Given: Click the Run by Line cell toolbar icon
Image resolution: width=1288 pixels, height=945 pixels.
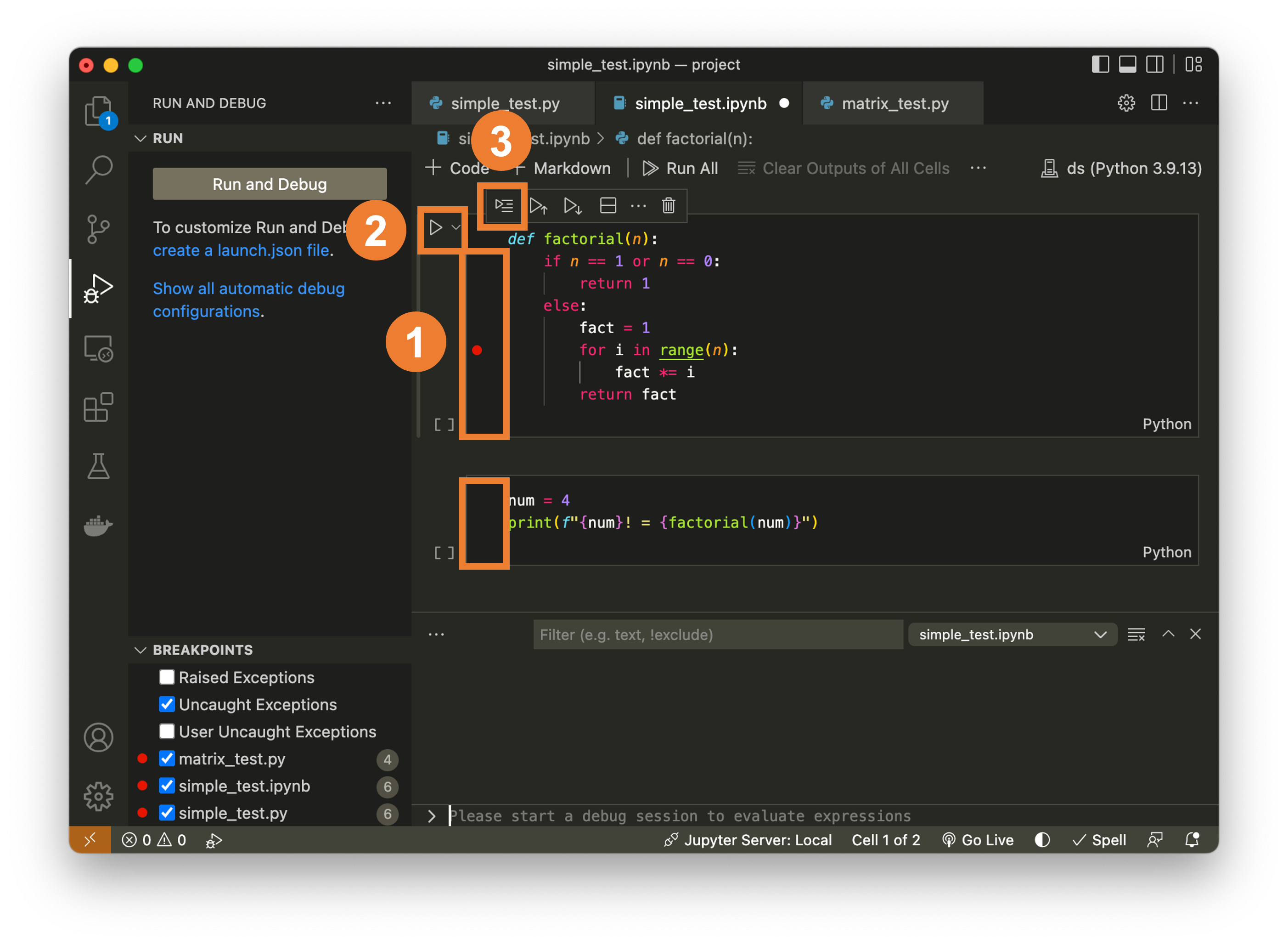Looking at the screenshot, I should coord(504,205).
